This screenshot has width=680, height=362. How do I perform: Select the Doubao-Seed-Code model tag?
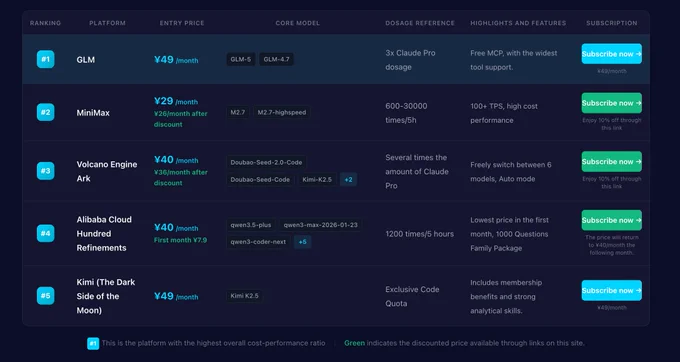(x=260, y=179)
